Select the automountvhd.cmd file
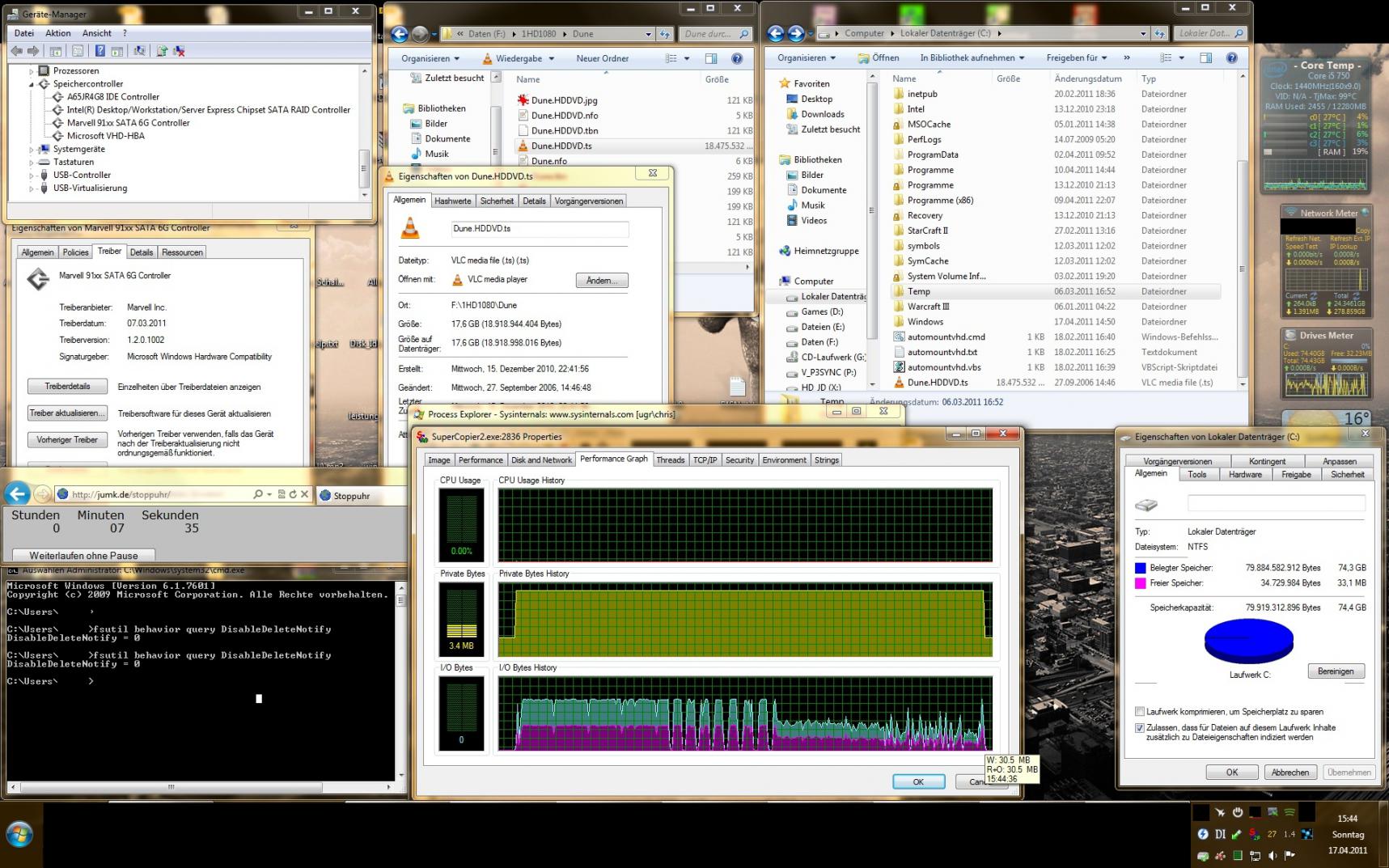Viewport: 1389px width, 868px height. (x=946, y=337)
